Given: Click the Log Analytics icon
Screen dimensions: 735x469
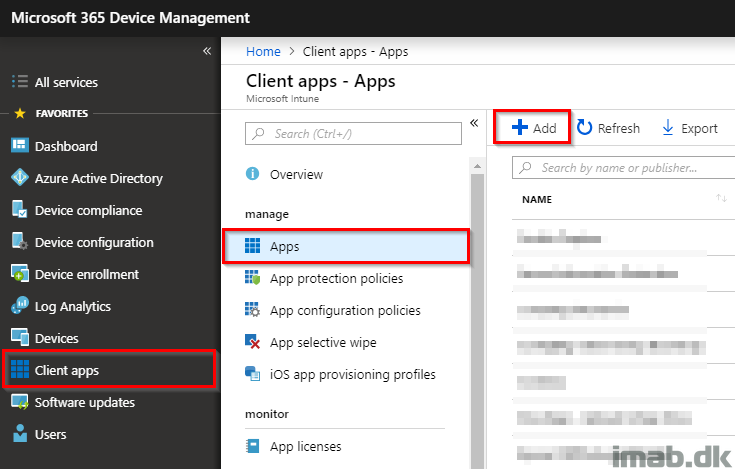Looking at the screenshot, I should pyautogui.click(x=20, y=305).
